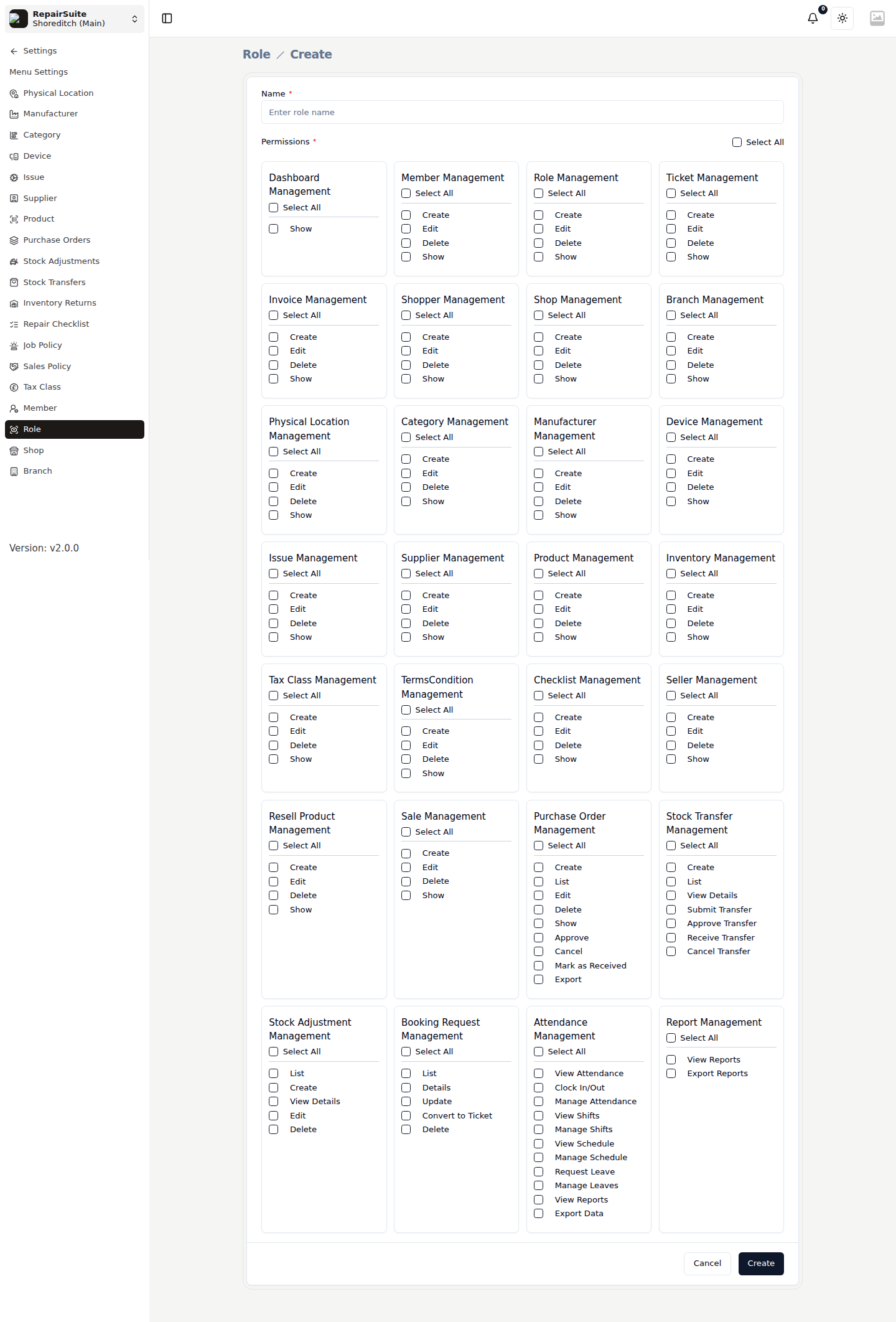Enable Receive Transfer under Stock Transfer Management
The width and height of the screenshot is (896, 1322).
pyautogui.click(x=671, y=938)
